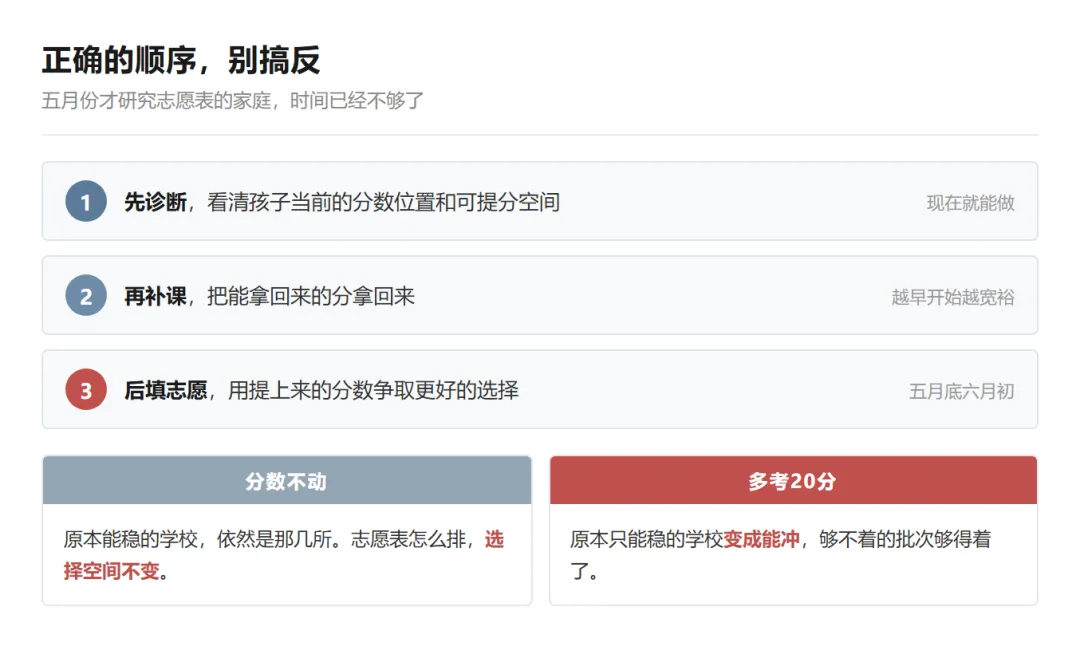
Task: Click the red step 3 number badge
Action: coord(86,390)
